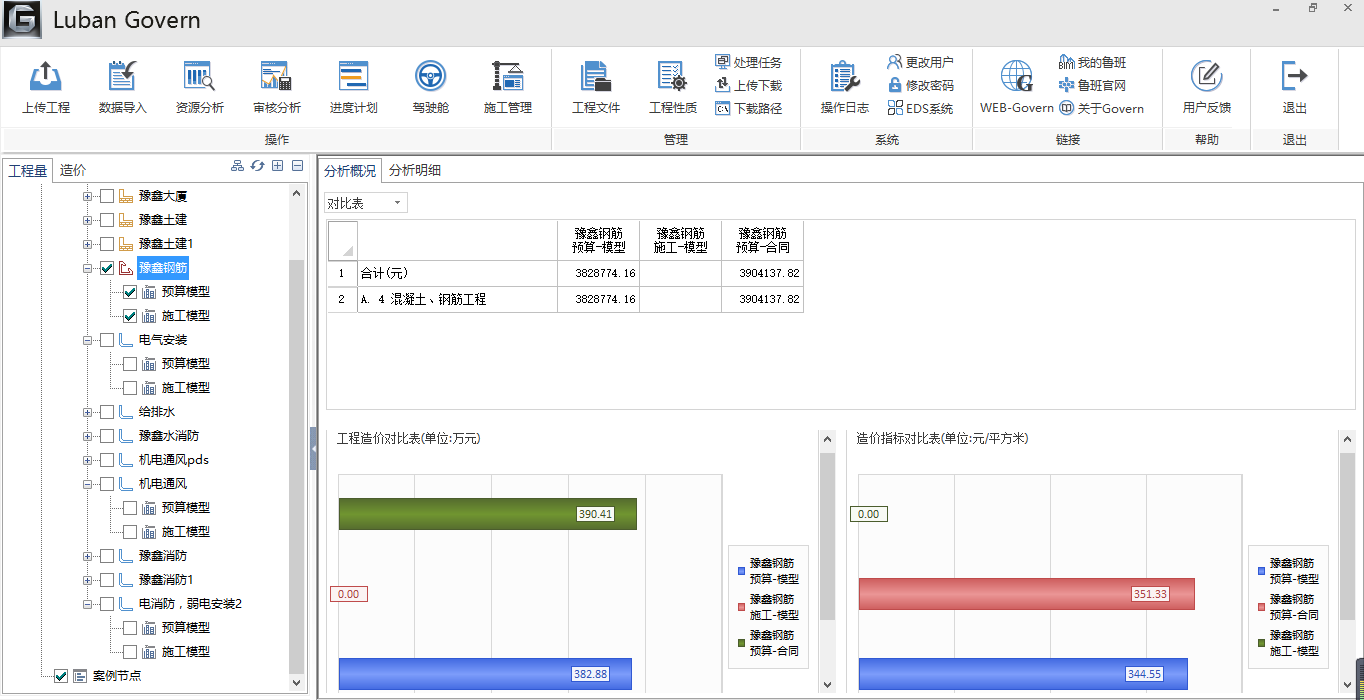Open 鲁班官网 official website icon
Viewport: 1364px width, 700px height.
[1067, 85]
